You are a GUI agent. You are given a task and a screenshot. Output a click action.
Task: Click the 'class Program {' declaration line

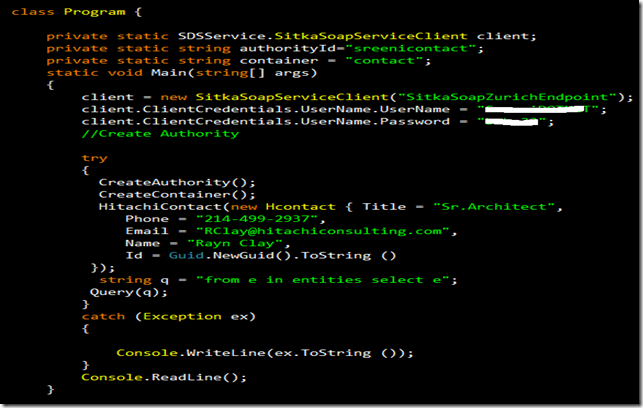(x=77, y=12)
